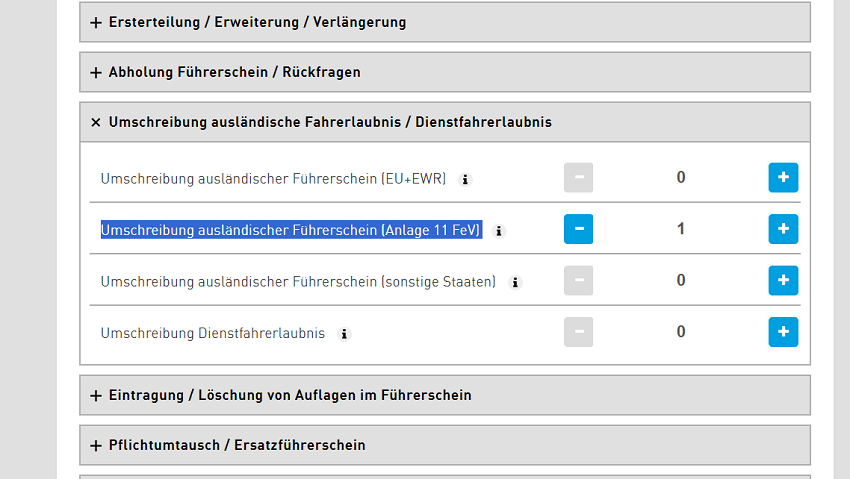Viewport: 850px width, 479px height.
Task: Click greyed minus for sonstige Staaten row
Action: (x=578, y=281)
